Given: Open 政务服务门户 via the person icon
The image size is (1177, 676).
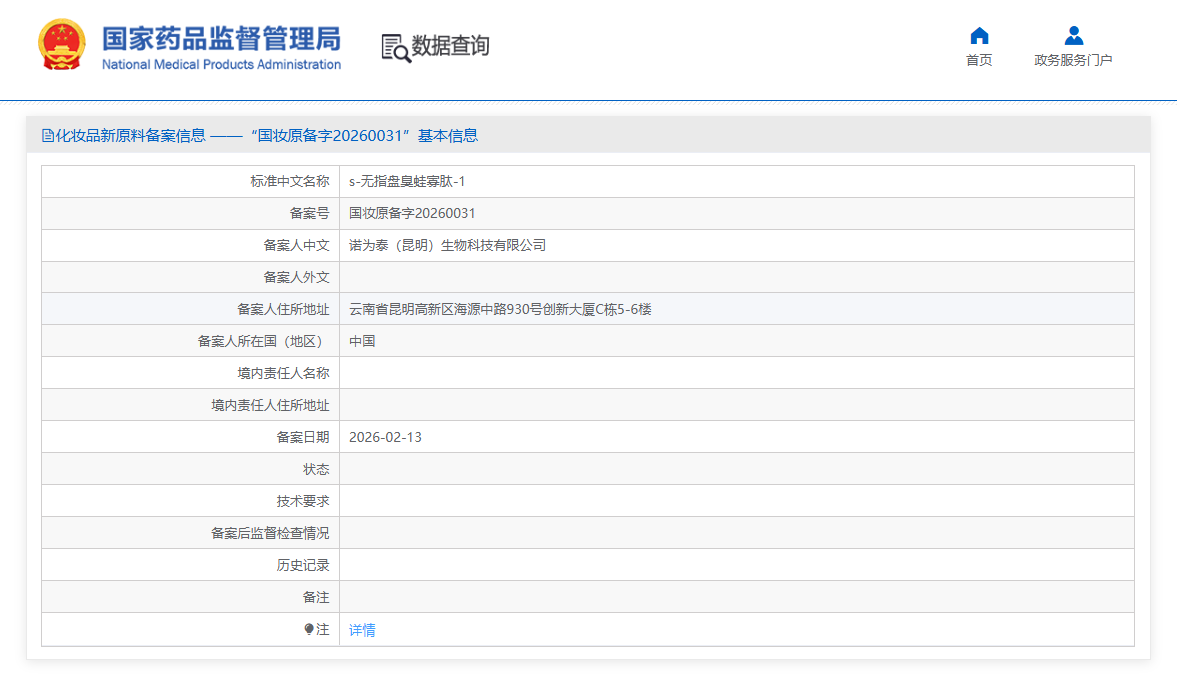Looking at the screenshot, I should [x=1073, y=36].
